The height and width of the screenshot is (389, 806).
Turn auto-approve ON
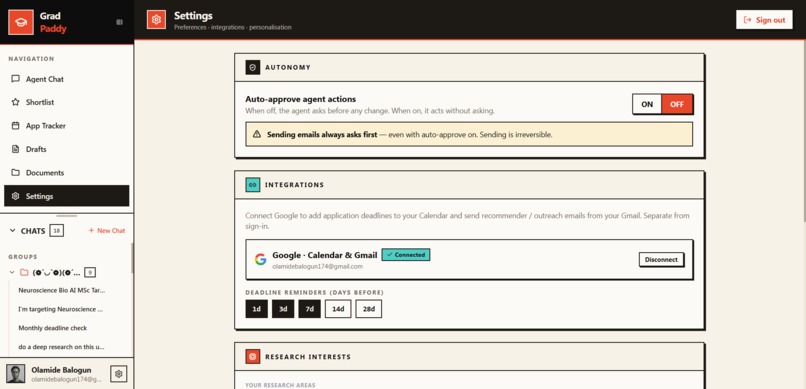pyautogui.click(x=647, y=104)
